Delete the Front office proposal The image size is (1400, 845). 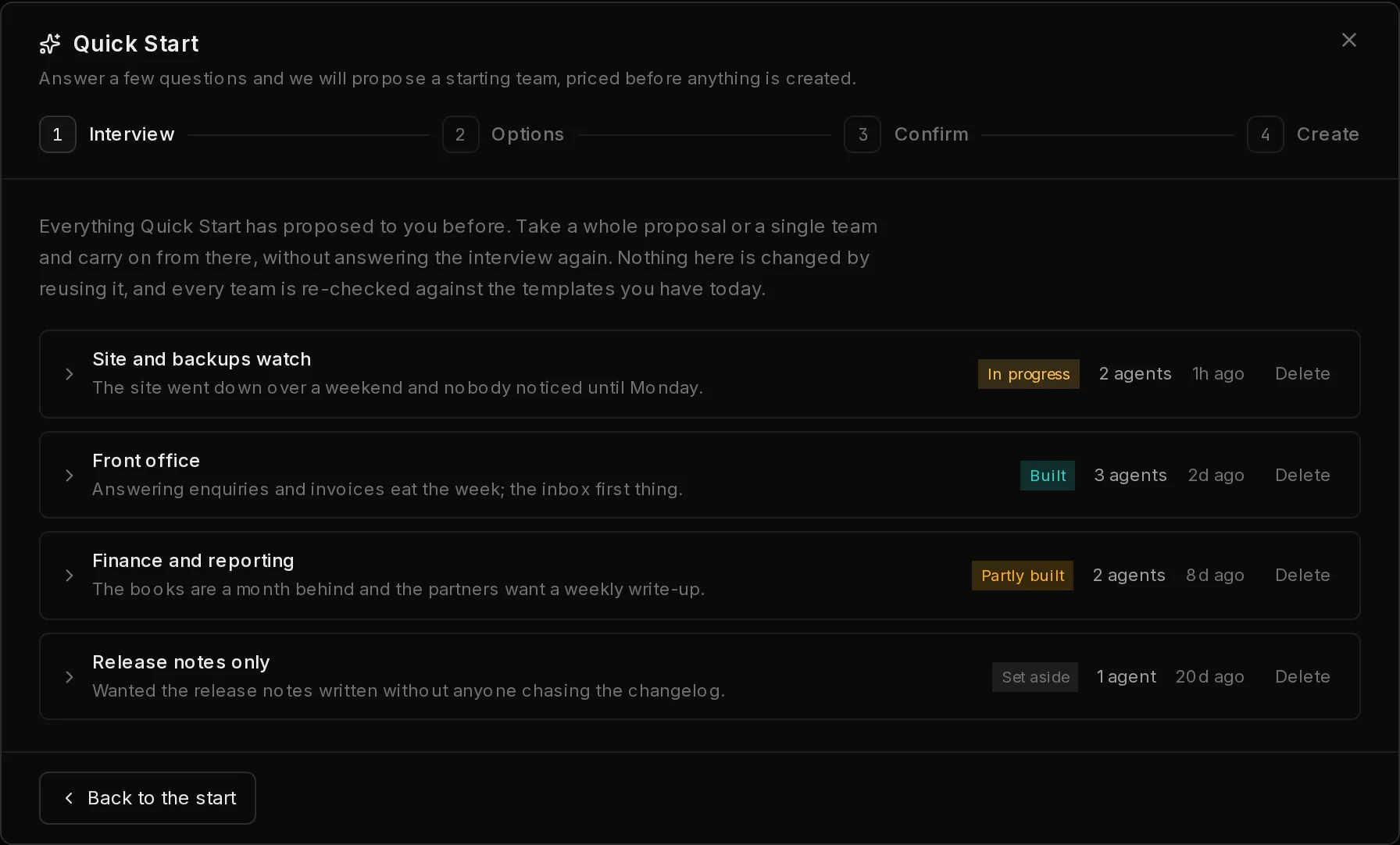[x=1302, y=476]
